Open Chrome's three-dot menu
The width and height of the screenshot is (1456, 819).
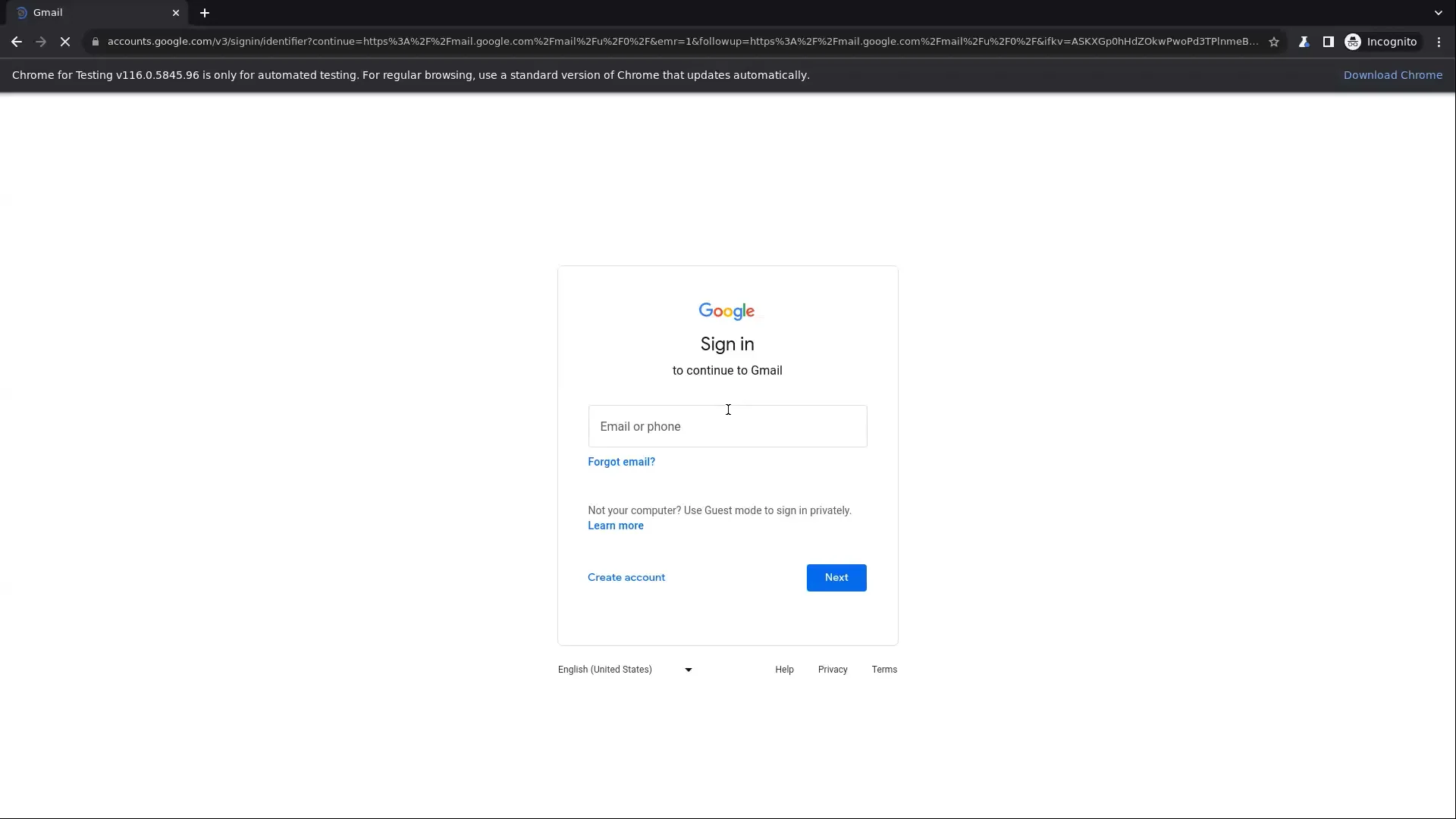pos(1439,42)
